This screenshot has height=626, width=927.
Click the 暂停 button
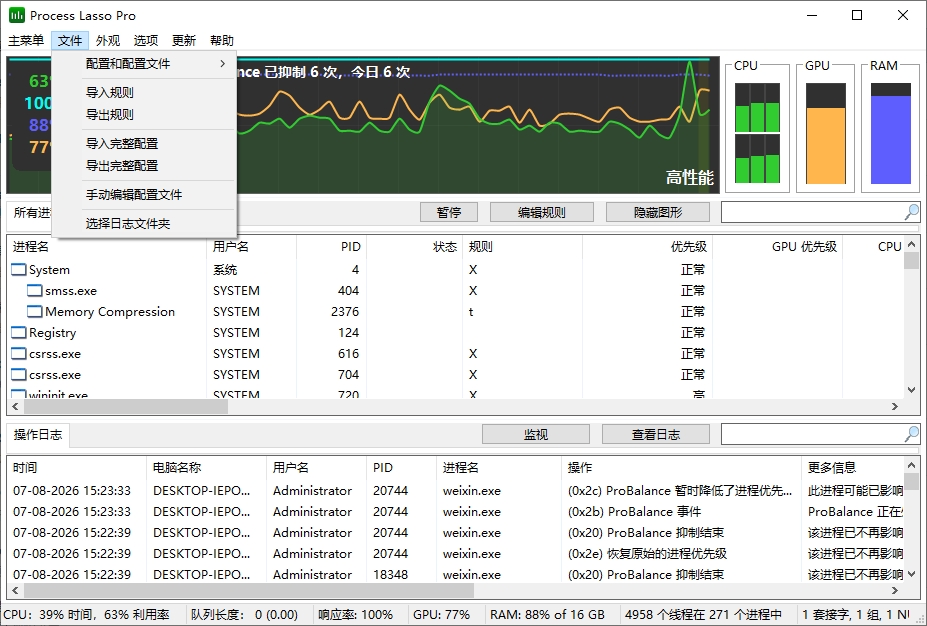click(449, 212)
